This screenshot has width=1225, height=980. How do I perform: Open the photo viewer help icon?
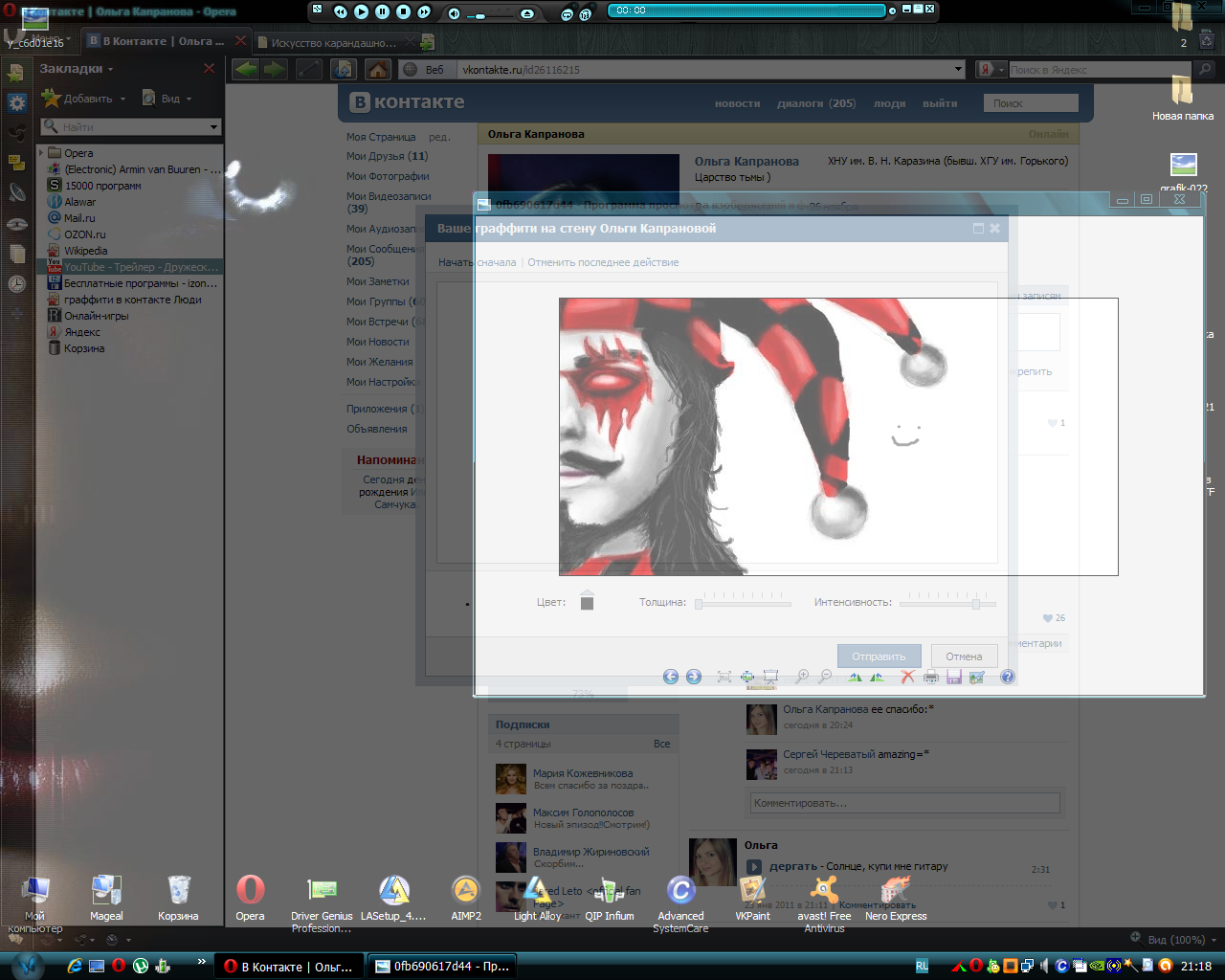coord(1008,677)
